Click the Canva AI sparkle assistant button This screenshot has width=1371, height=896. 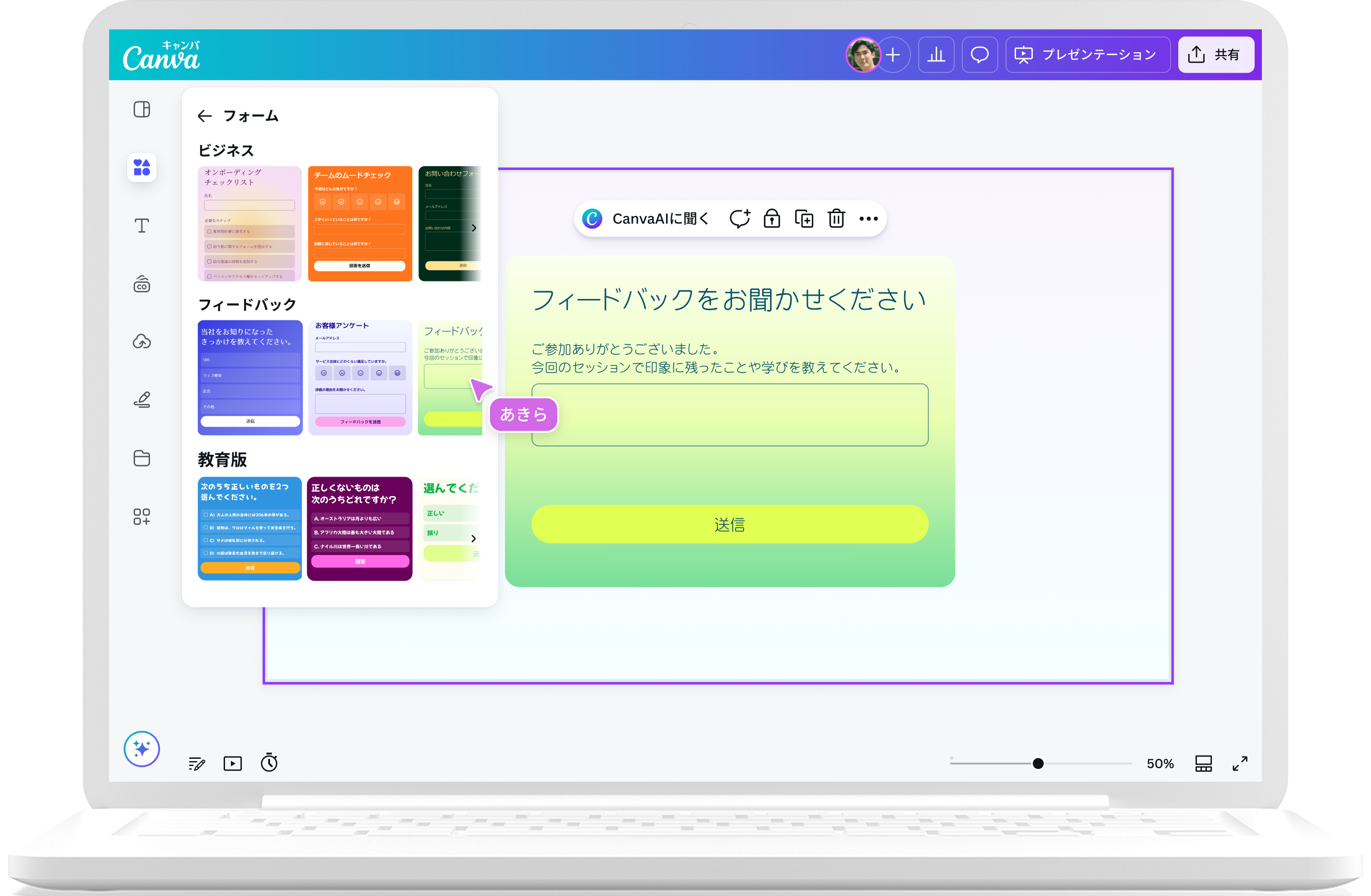point(142,749)
